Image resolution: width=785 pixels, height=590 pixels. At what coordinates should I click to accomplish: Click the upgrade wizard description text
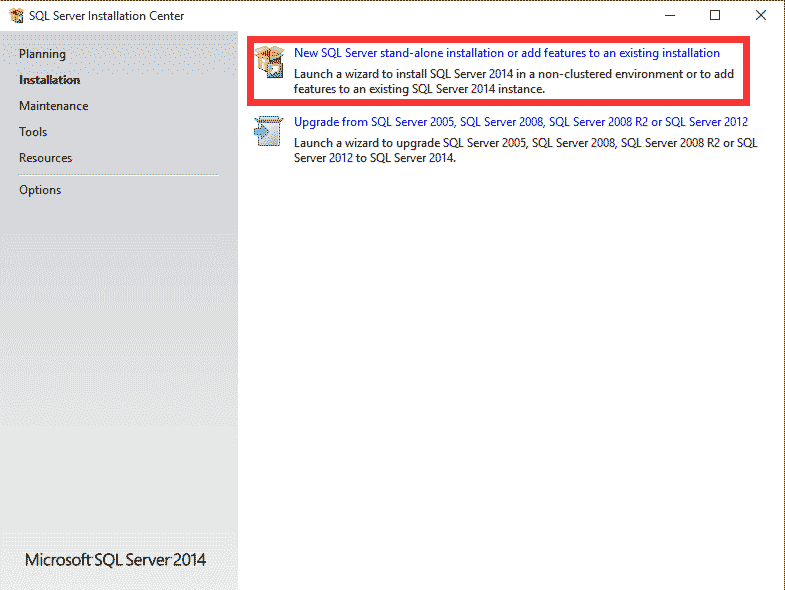coord(525,150)
